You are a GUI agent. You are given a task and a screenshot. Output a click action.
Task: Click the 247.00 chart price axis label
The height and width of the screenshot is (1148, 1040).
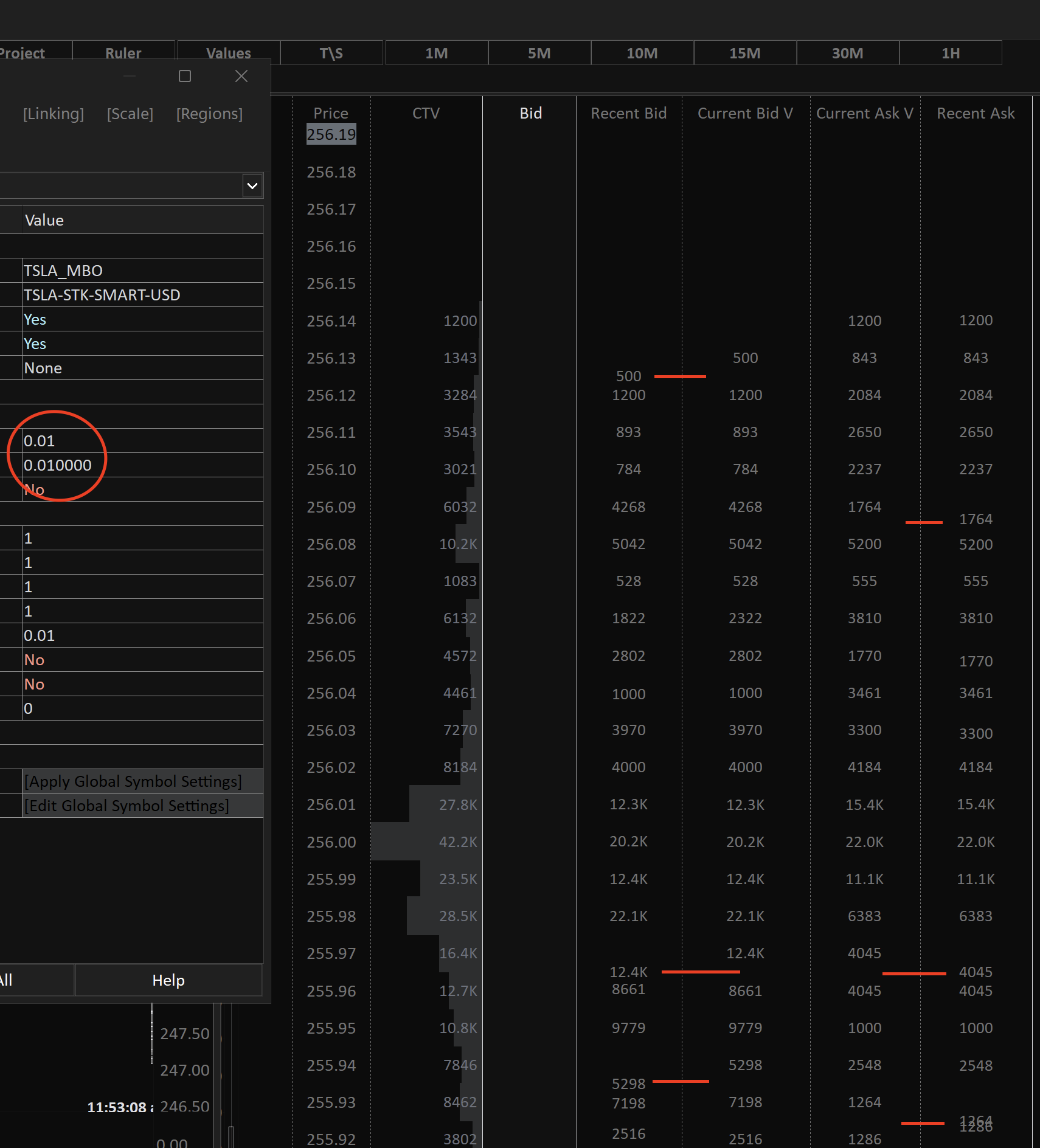coord(185,1070)
